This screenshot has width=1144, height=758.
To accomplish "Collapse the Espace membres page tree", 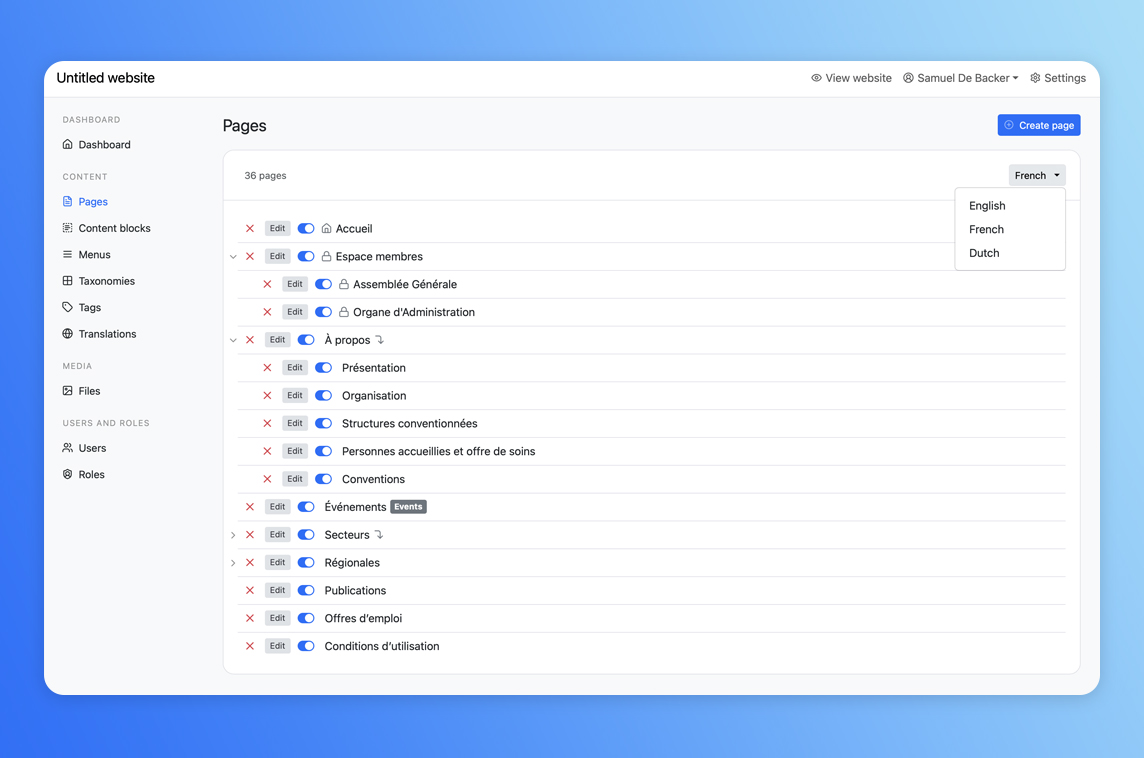I will tap(233, 257).
